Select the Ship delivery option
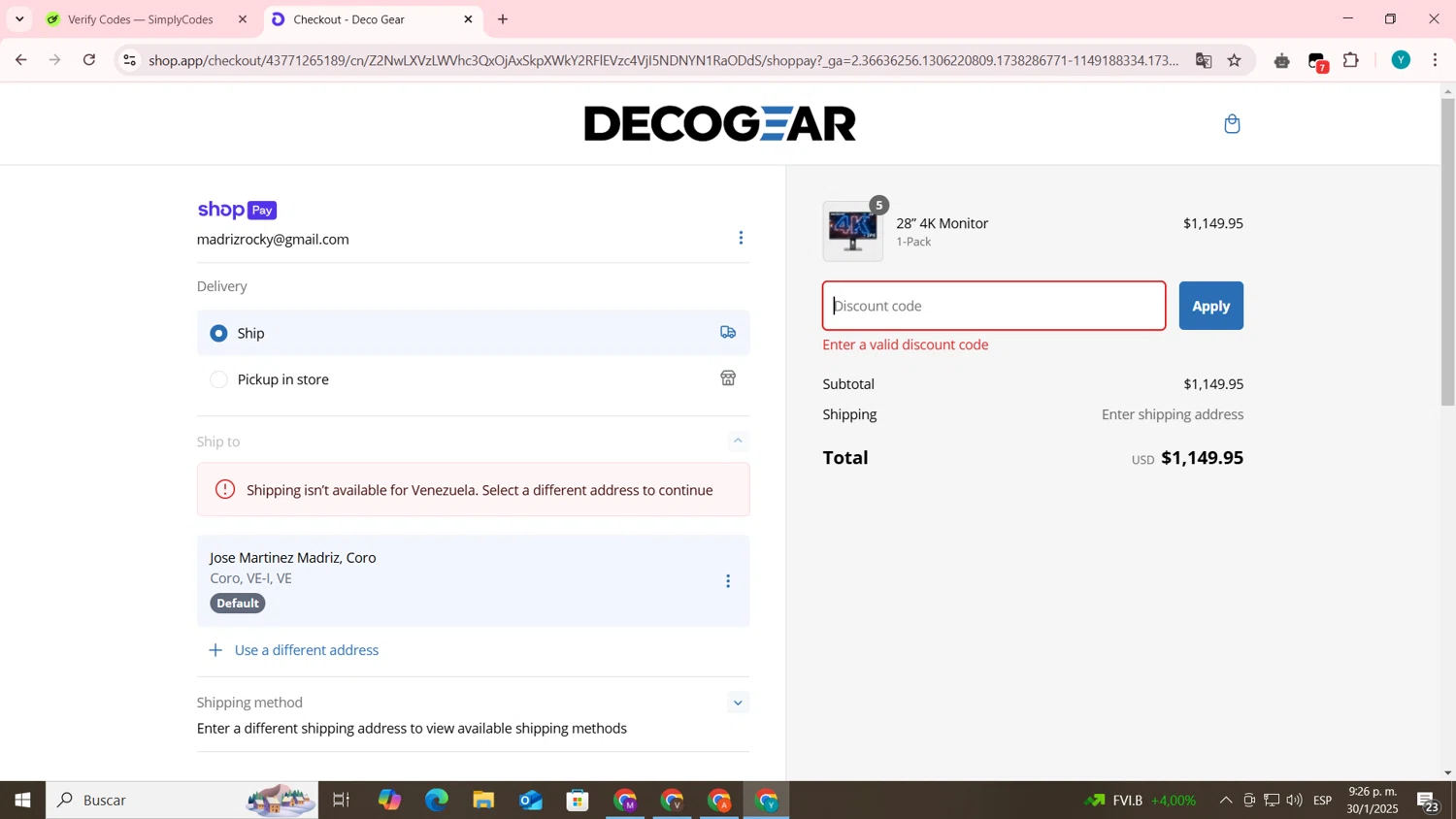 473,333
